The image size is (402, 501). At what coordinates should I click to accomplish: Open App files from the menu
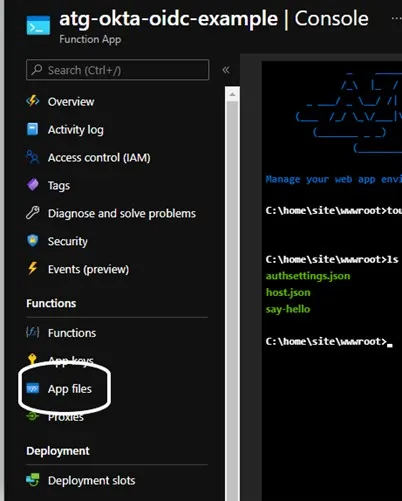pyautogui.click(x=70, y=389)
